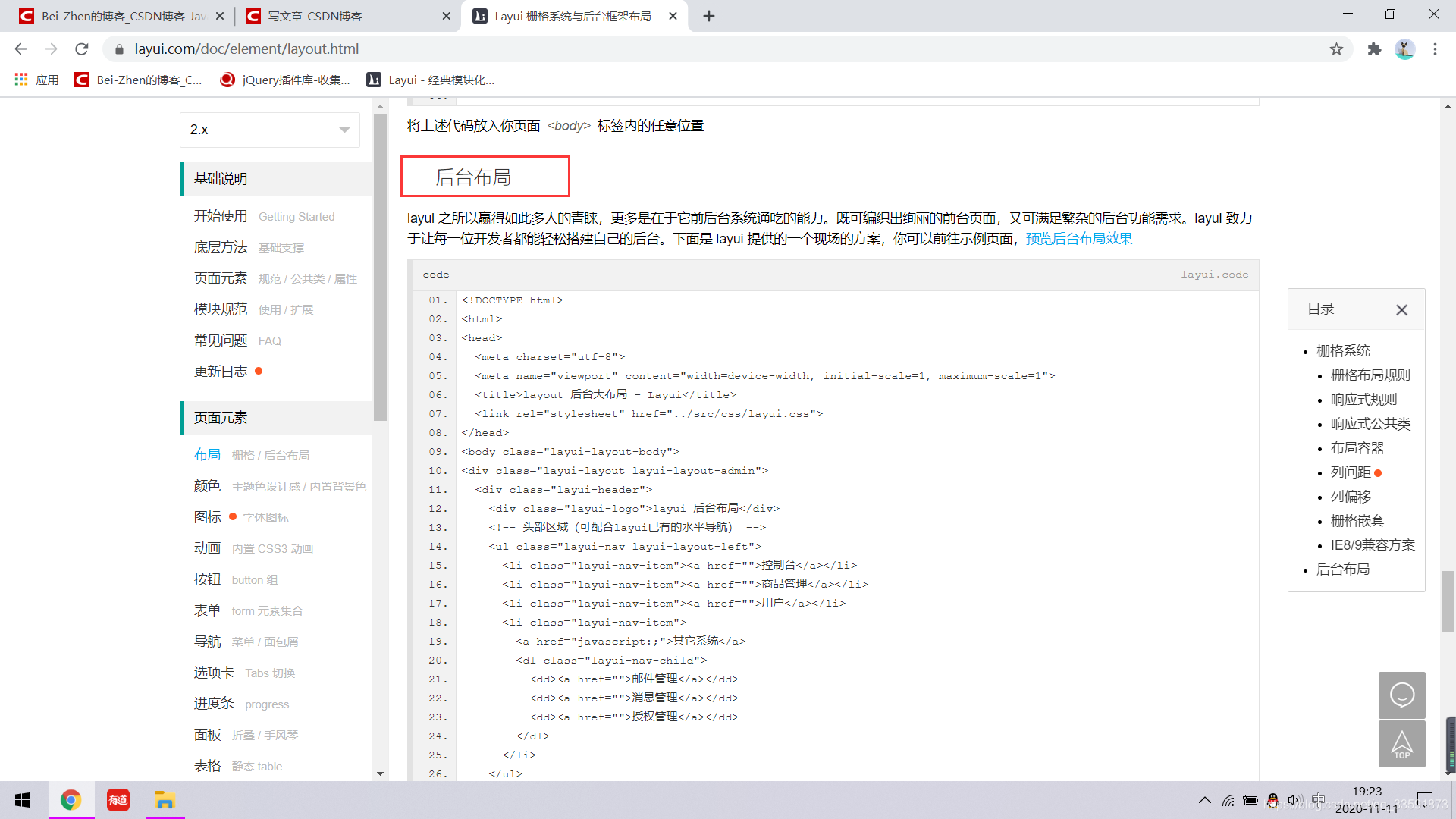
Task: Open the feedback smiley button
Action: click(x=1401, y=695)
